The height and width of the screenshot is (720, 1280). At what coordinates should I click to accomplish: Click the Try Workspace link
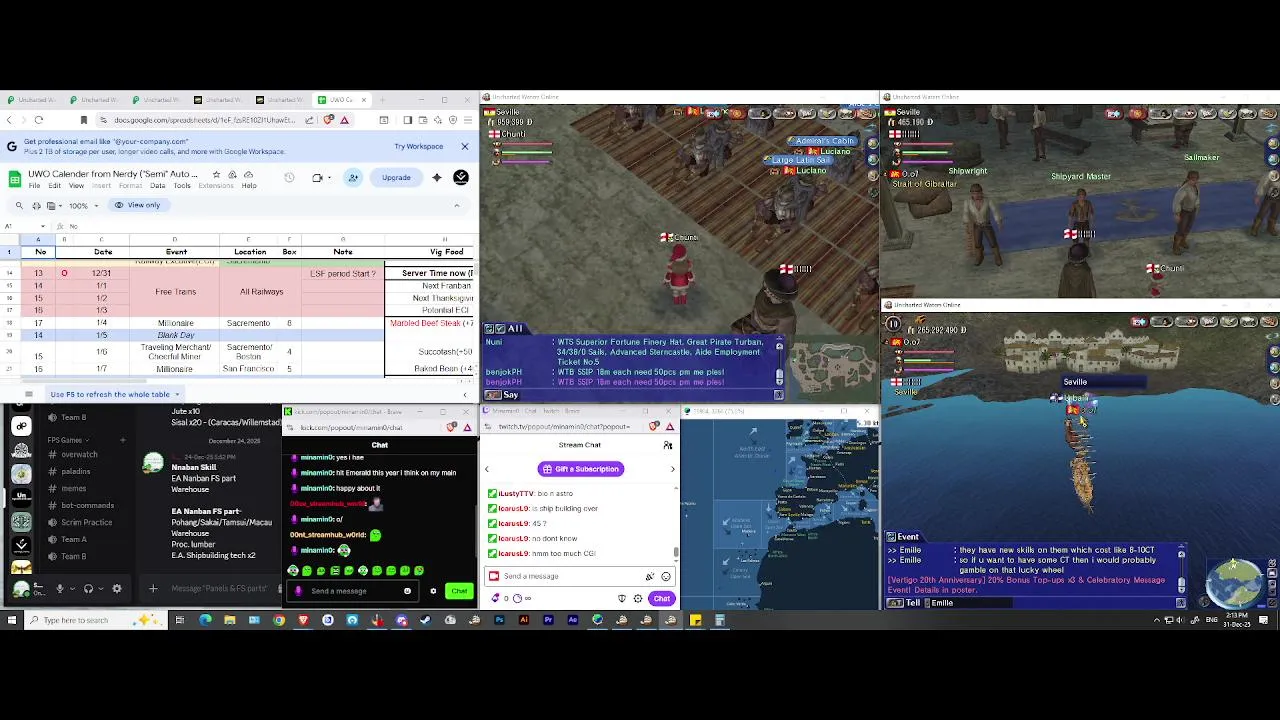(418, 146)
